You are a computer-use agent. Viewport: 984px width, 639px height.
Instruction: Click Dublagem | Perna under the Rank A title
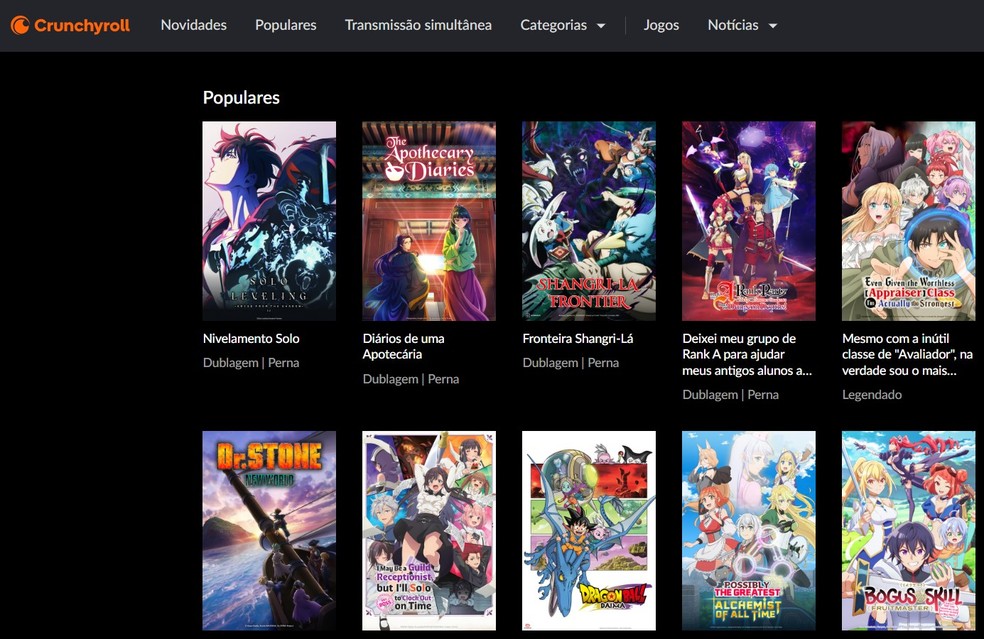[730, 395]
